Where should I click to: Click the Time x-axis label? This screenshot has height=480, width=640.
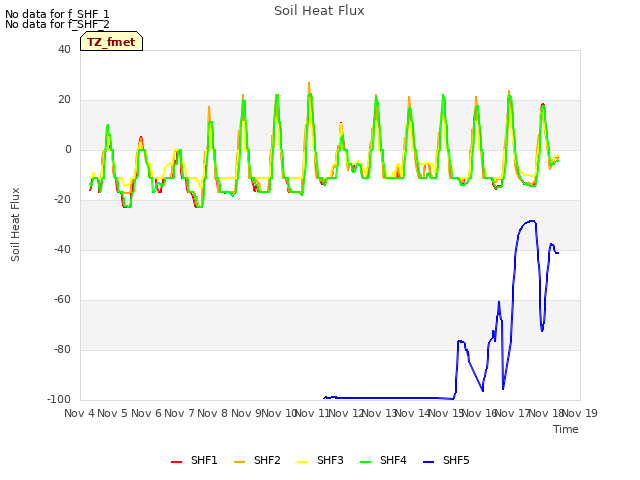tap(566, 429)
